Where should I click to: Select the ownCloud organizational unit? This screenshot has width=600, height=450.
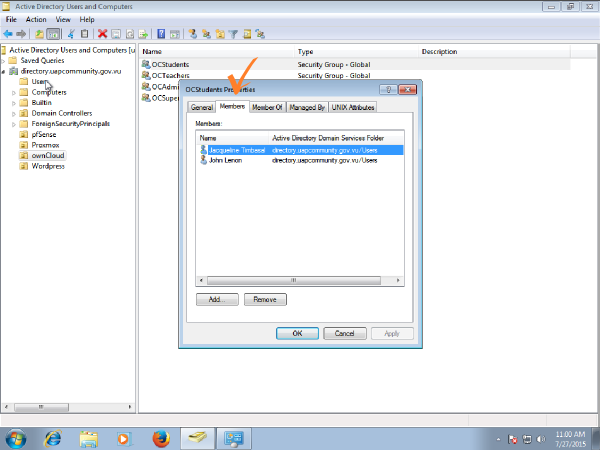[42, 155]
